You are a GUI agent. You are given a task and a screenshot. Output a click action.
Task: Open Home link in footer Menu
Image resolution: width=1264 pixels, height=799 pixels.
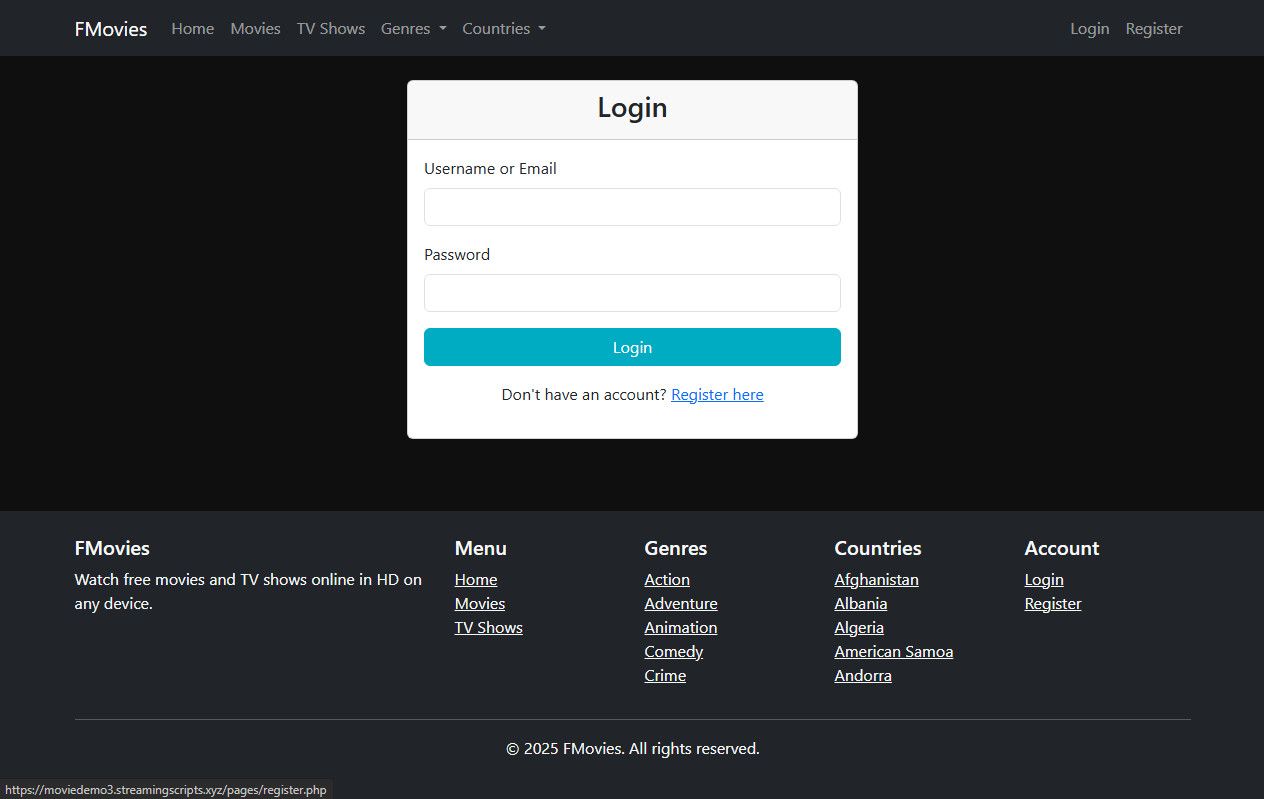point(475,580)
